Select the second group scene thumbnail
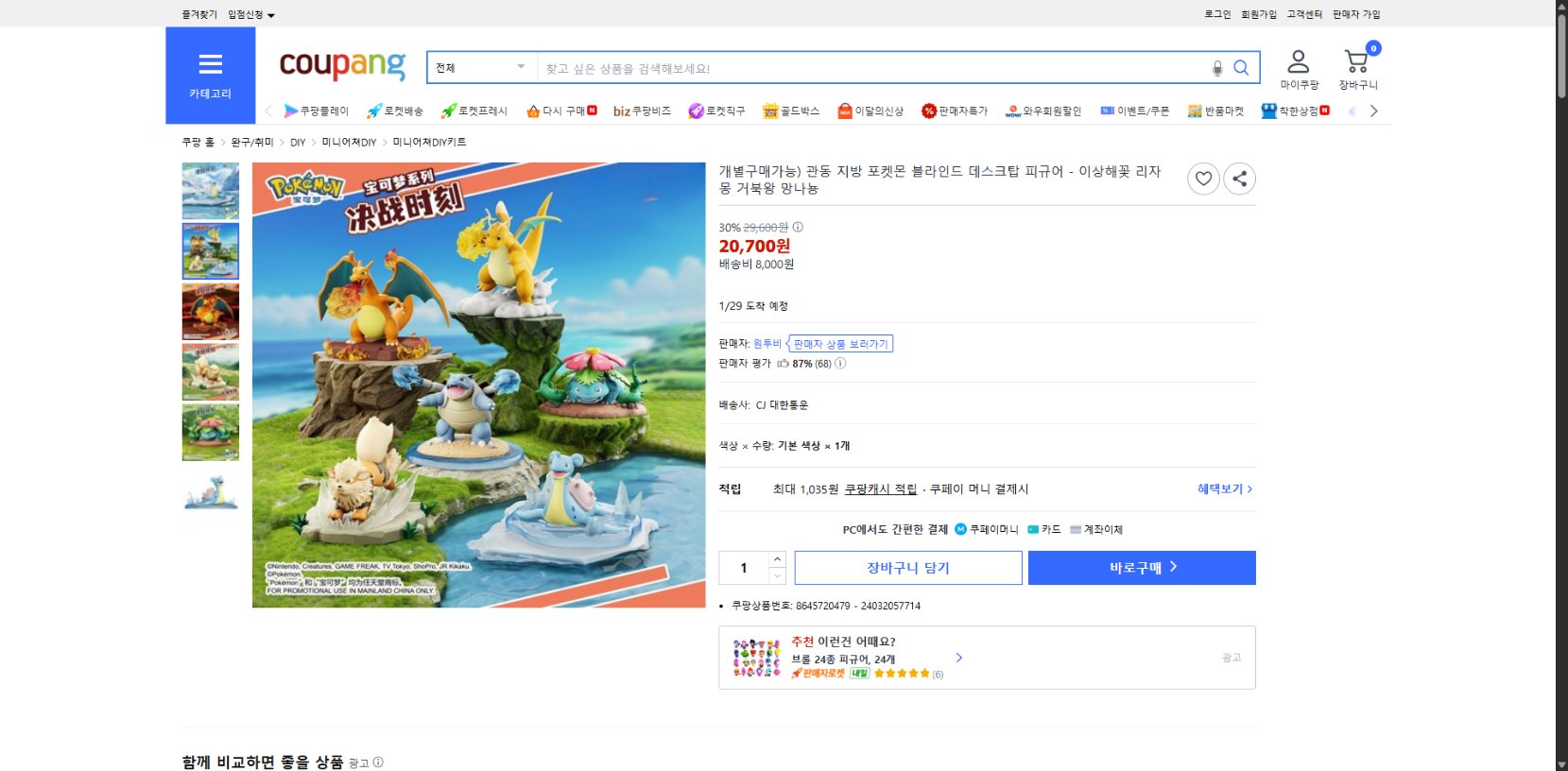Viewport: 1568px width, 771px height. 211,251
